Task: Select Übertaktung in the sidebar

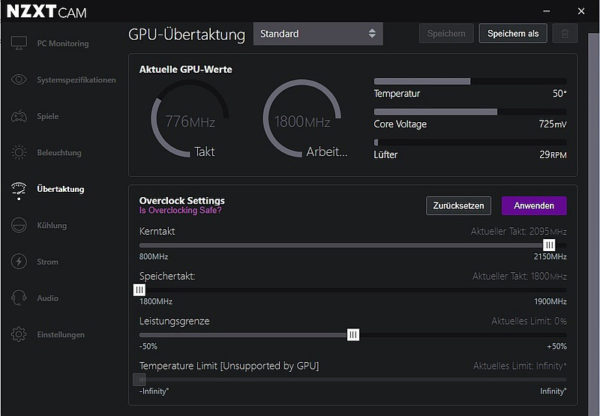Action: pyautogui.click(x=60, y=189)
